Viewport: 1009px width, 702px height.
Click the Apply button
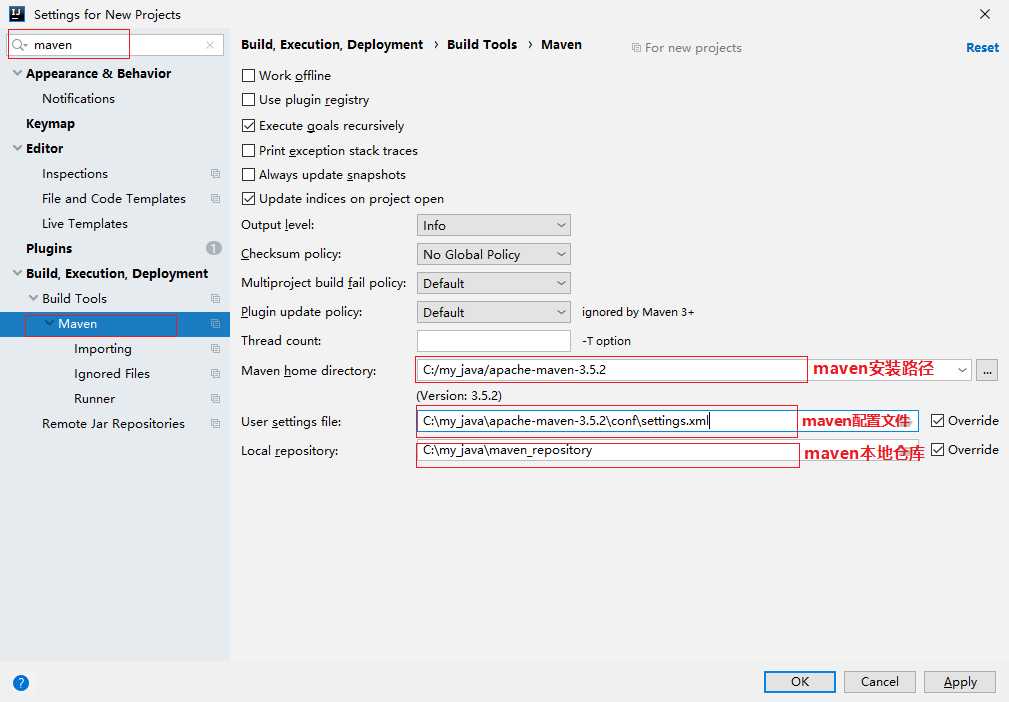[x=959, y=682]
